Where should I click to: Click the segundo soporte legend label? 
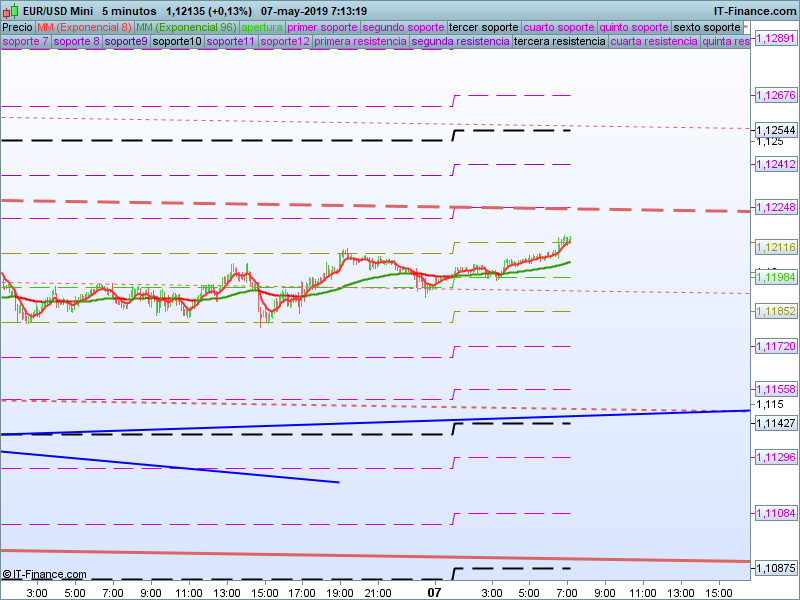(403, 27)
